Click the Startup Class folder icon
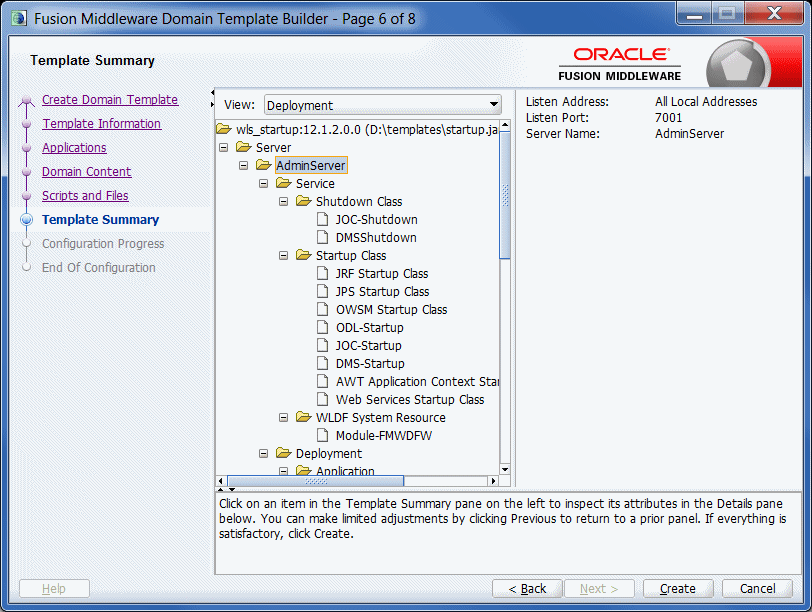Viewport: 812px width, 612px height. (x=303, y=255)
